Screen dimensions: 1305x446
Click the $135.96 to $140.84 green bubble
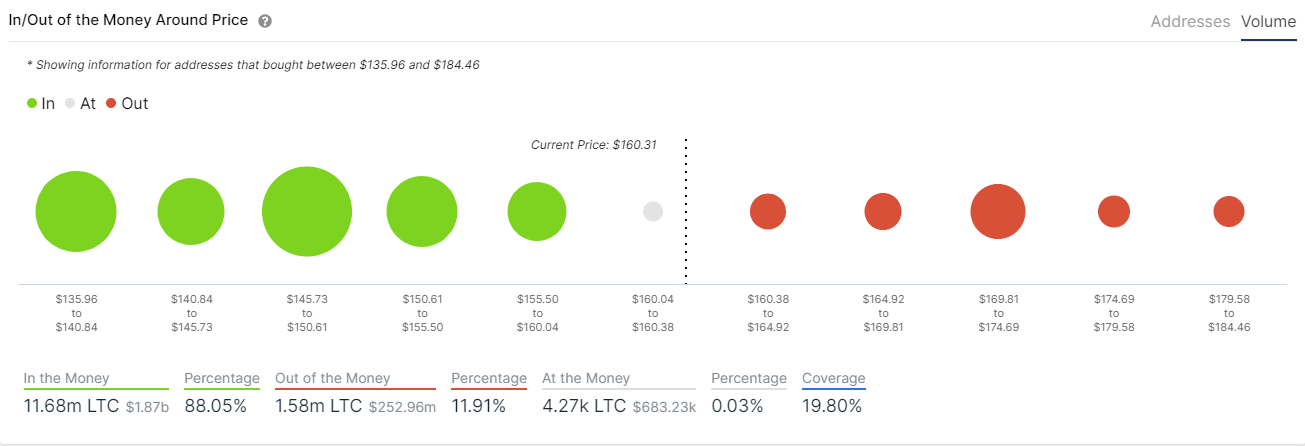(x=76, y=211)
